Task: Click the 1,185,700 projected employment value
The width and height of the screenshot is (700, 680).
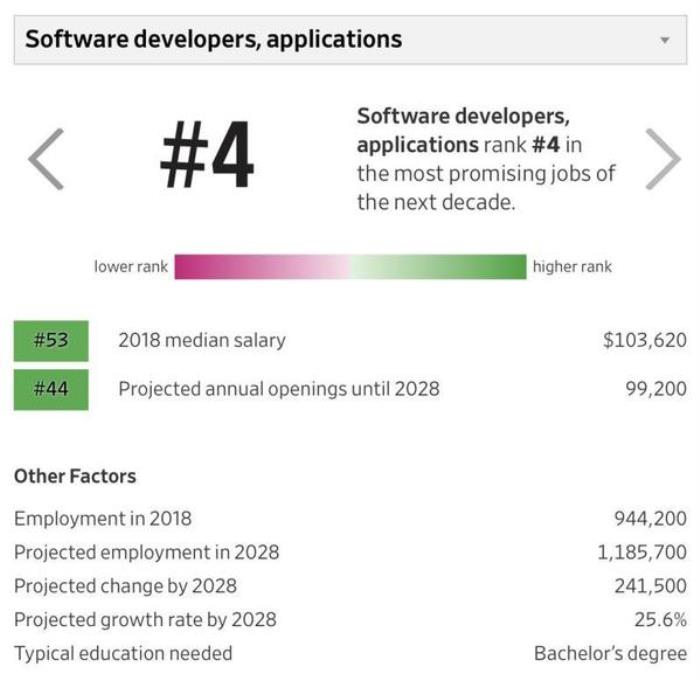Action: pyautogui.click(x=642, y=552)
